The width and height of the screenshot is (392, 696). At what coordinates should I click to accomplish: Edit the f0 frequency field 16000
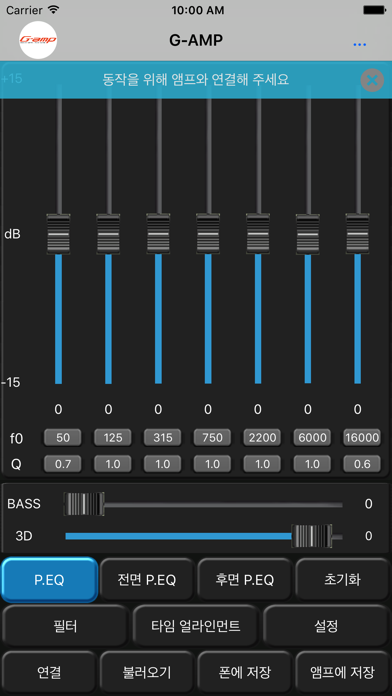click(x=362, y=438)
